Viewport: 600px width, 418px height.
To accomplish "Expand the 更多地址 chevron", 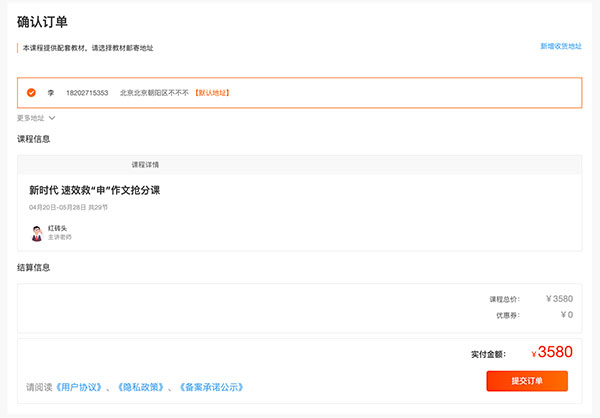I will pos(52,118).
